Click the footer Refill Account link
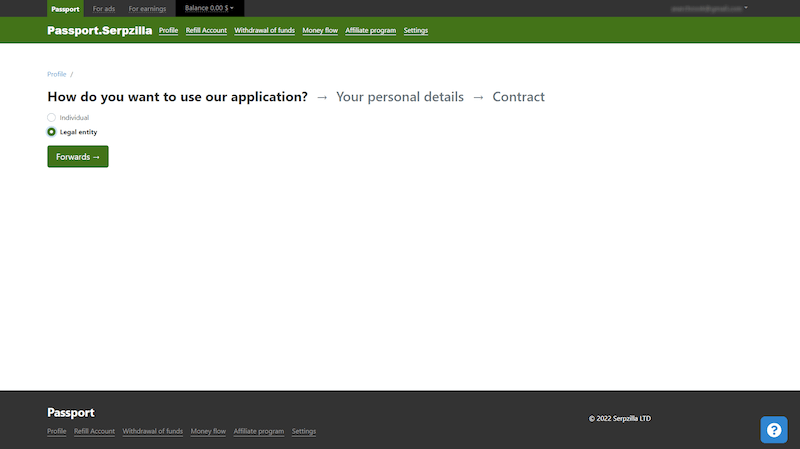 click(x=94, y=431)
